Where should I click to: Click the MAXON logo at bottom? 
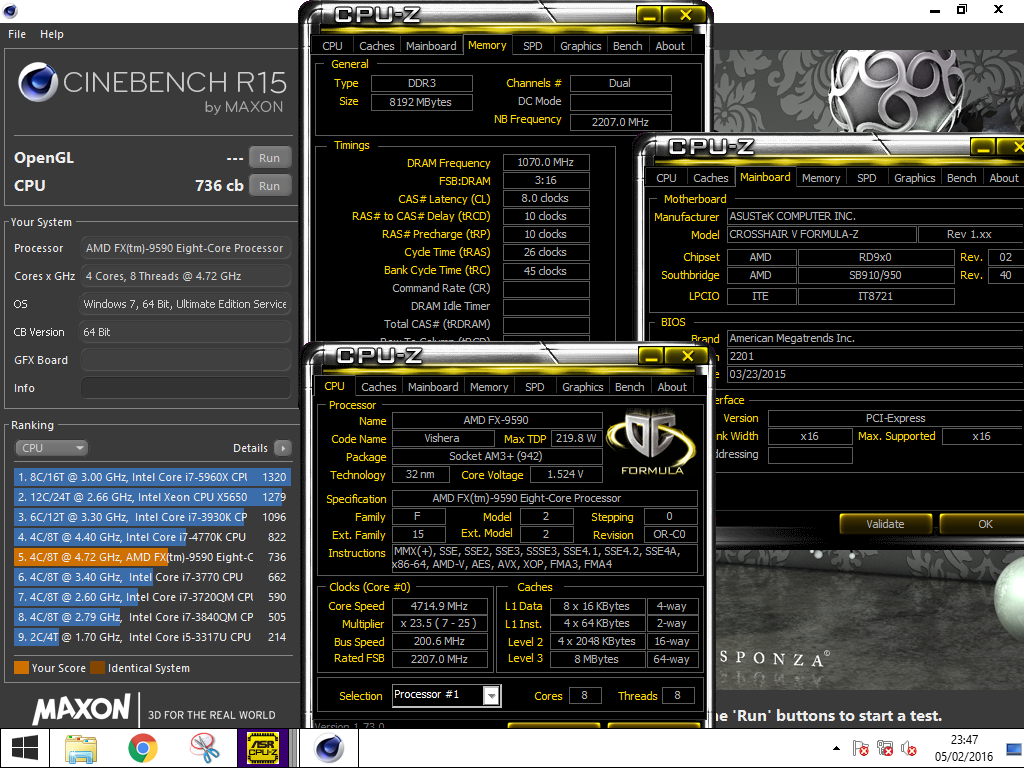pyautogui.click(x=82, y=709)
